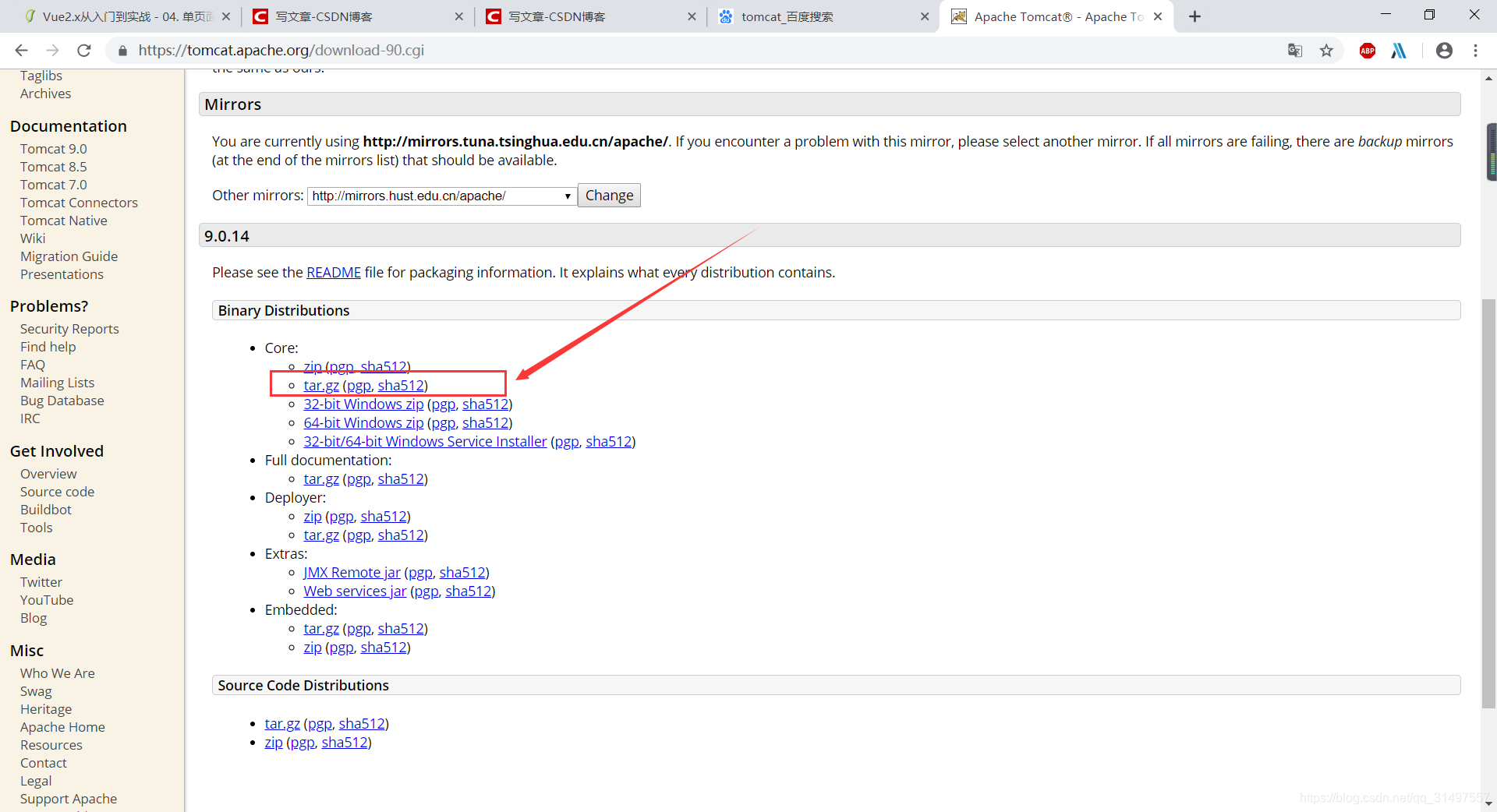Open the Support Apache link

(69, 799)
